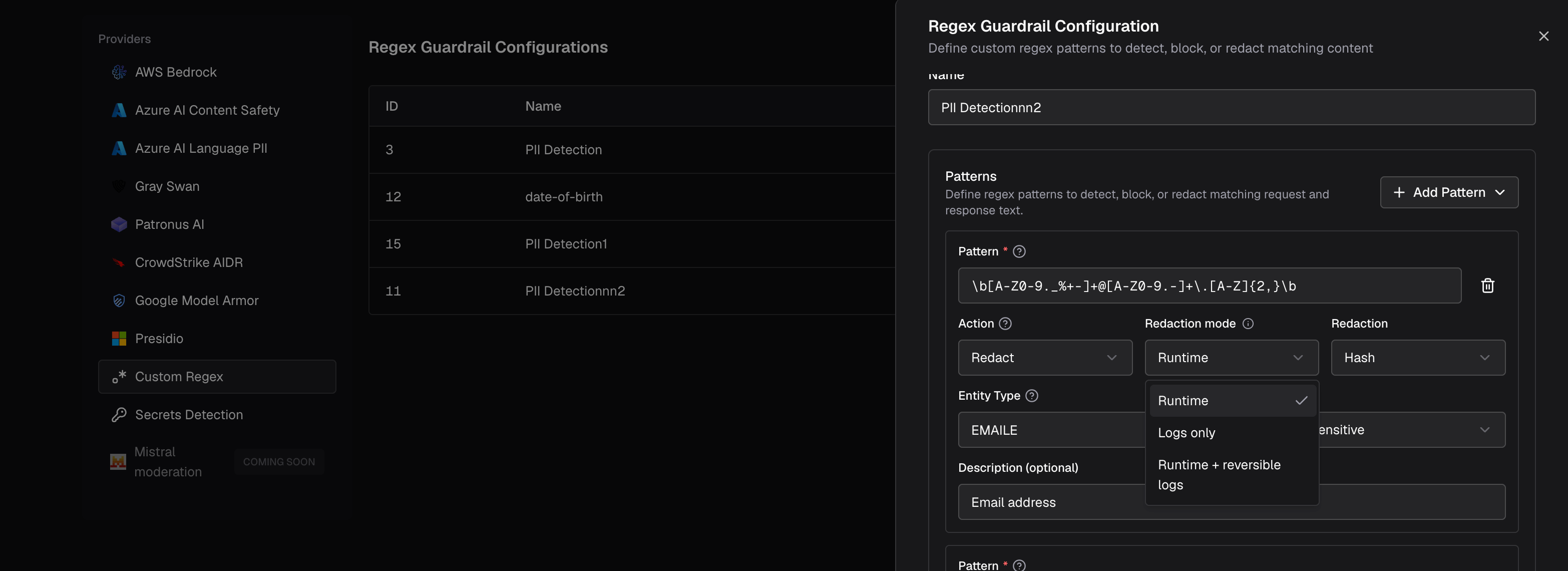Select Runtime + reversible logs option

point(1232,475)
